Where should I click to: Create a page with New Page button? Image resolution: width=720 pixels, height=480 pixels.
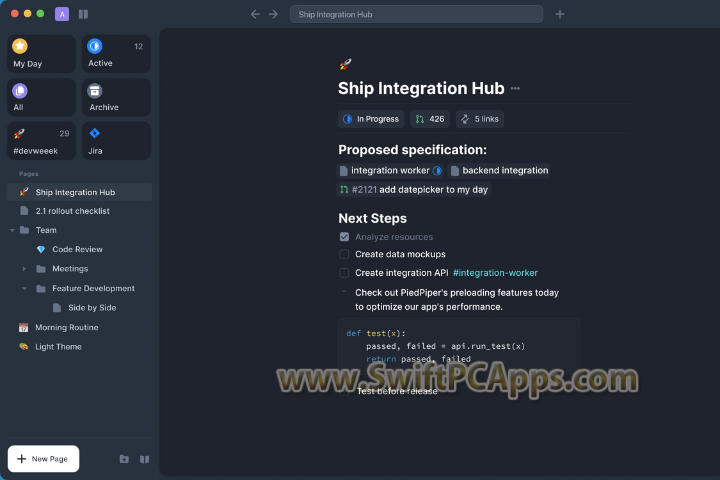pyautogui.click(x=44, y=459)
